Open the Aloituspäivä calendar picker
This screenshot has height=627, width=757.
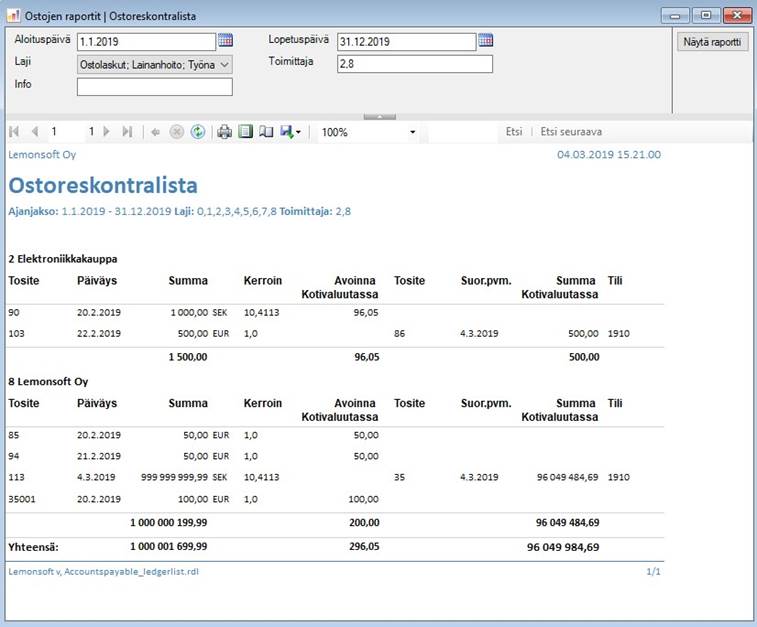tap(225, 40)
